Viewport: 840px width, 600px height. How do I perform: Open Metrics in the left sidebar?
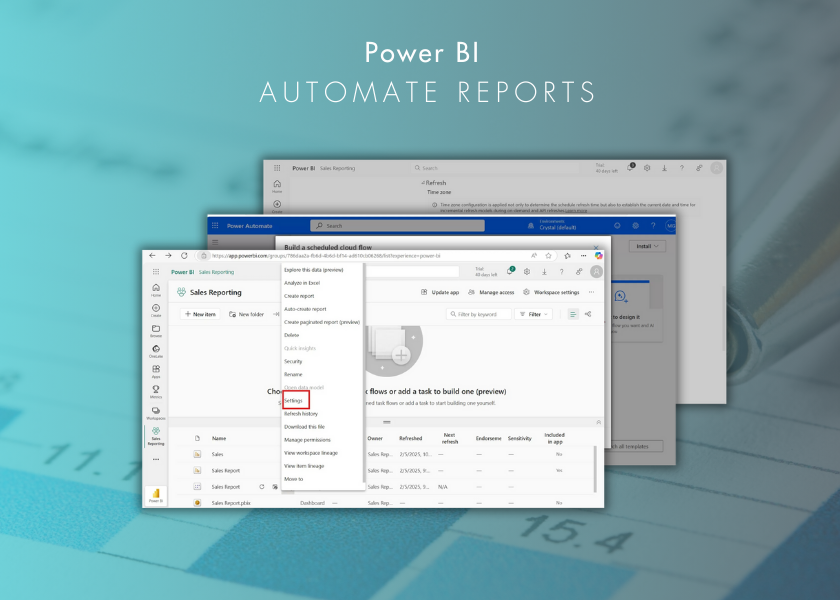pyautogui.click(x=155, y=390)
